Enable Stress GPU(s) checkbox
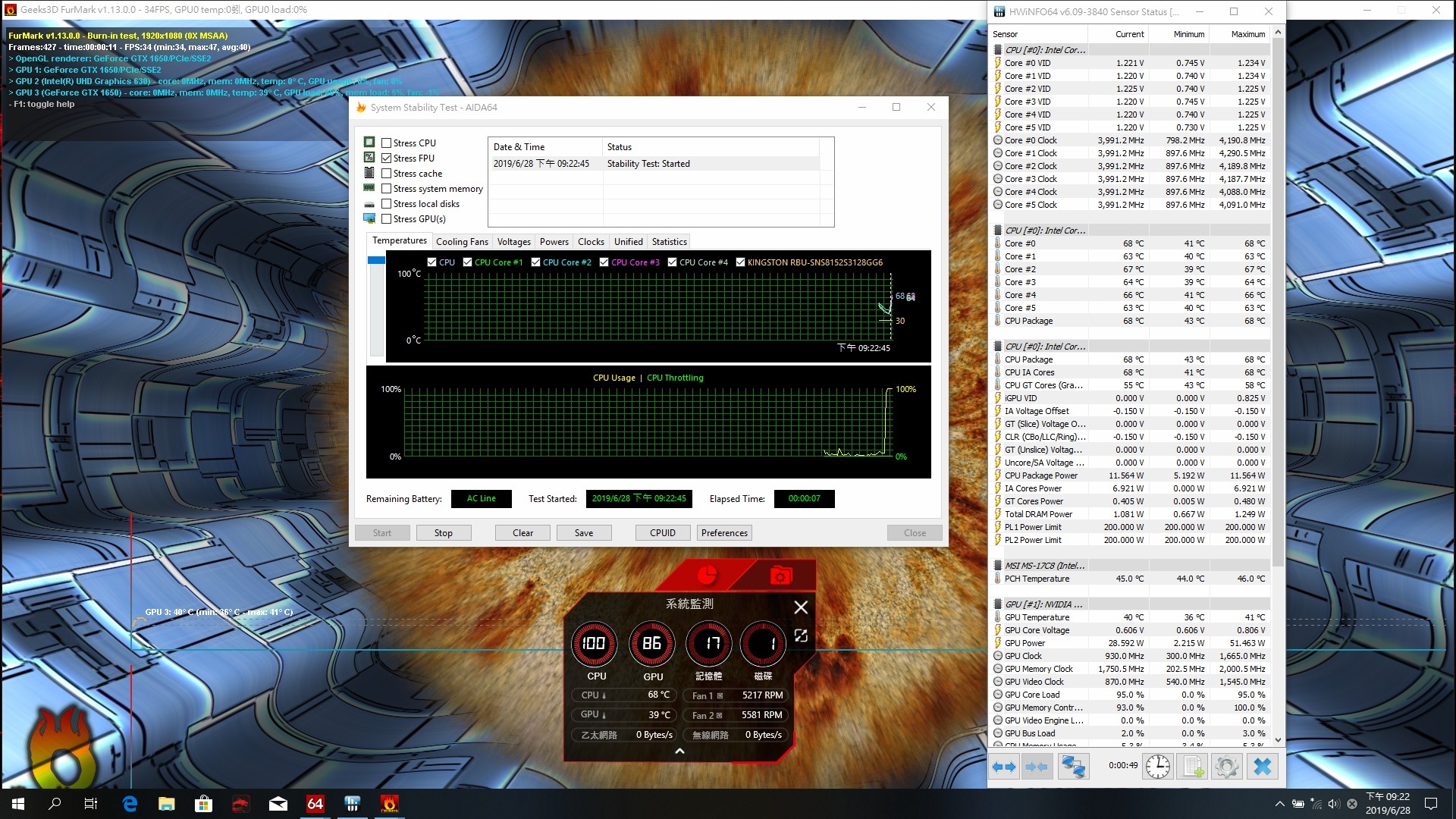1456x819 pixels. click(387, 218)
